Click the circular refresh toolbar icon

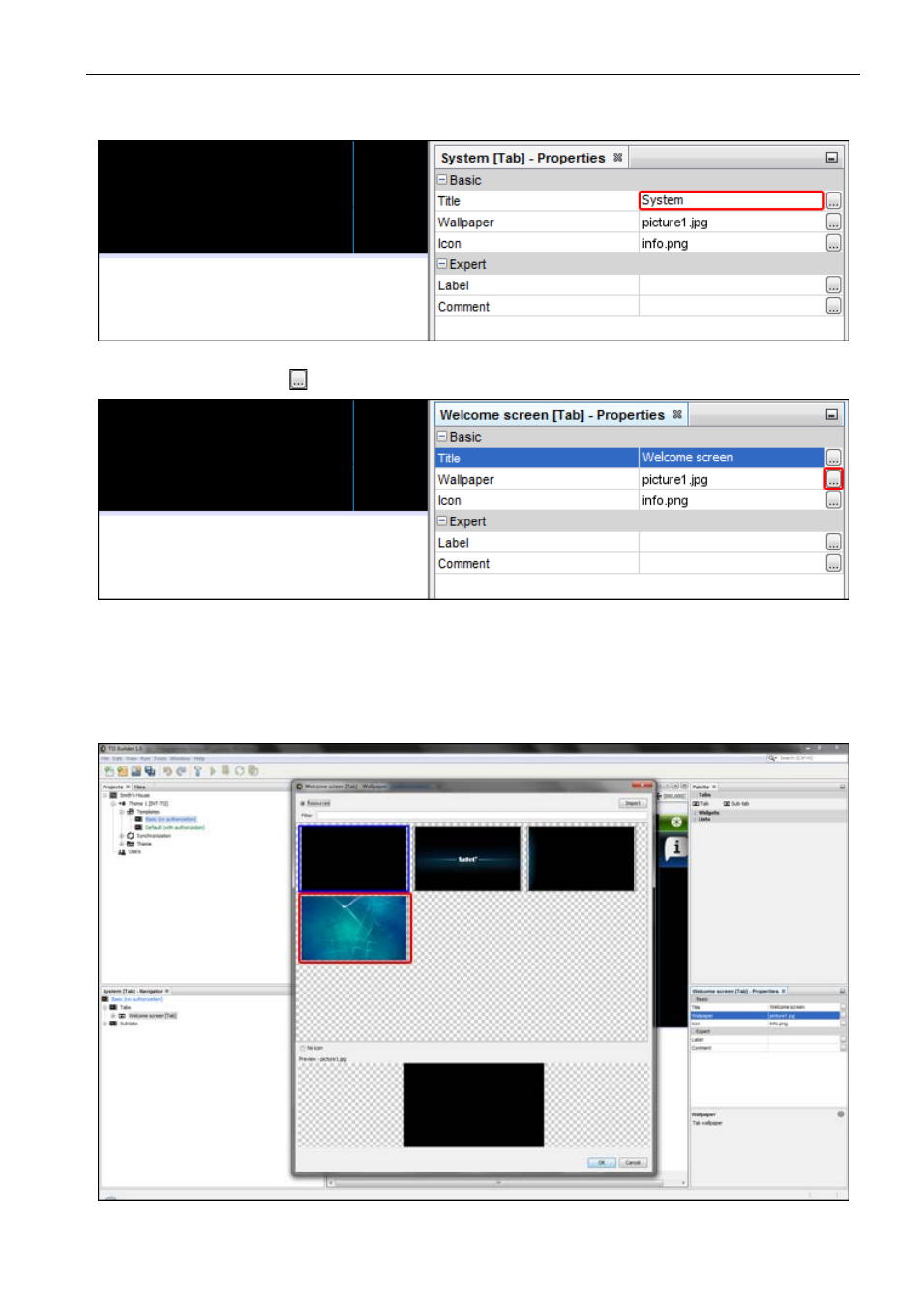point(239,771)
